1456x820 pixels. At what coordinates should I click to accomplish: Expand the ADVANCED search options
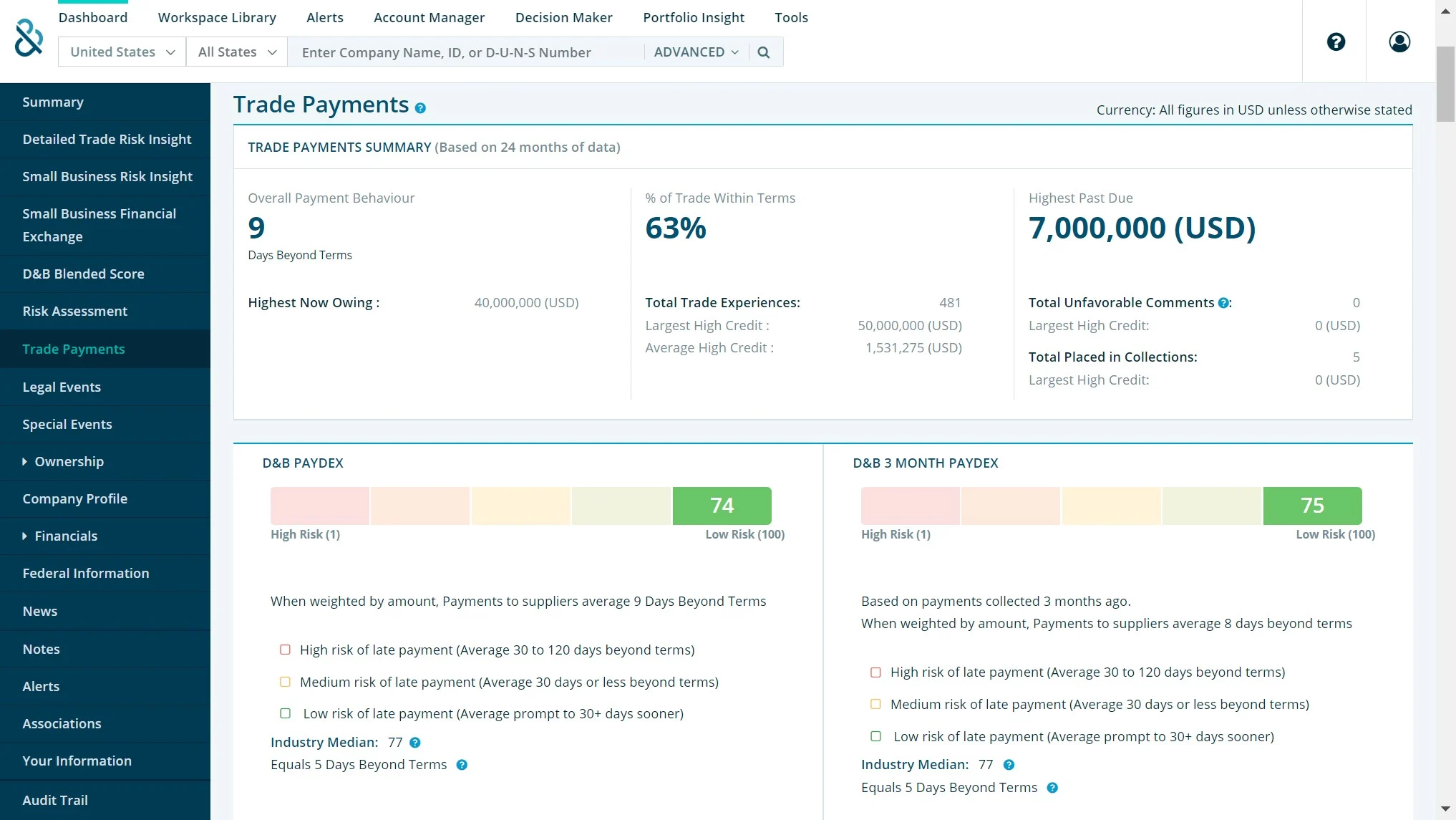696,52
